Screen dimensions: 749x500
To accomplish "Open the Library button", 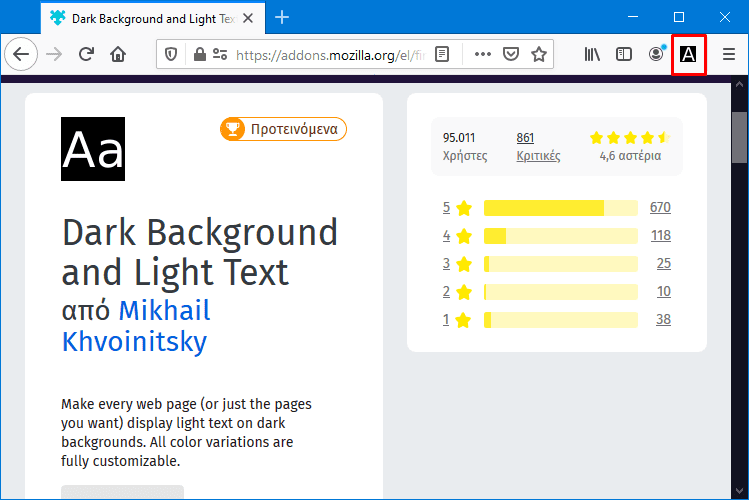I will coord(592,54).
